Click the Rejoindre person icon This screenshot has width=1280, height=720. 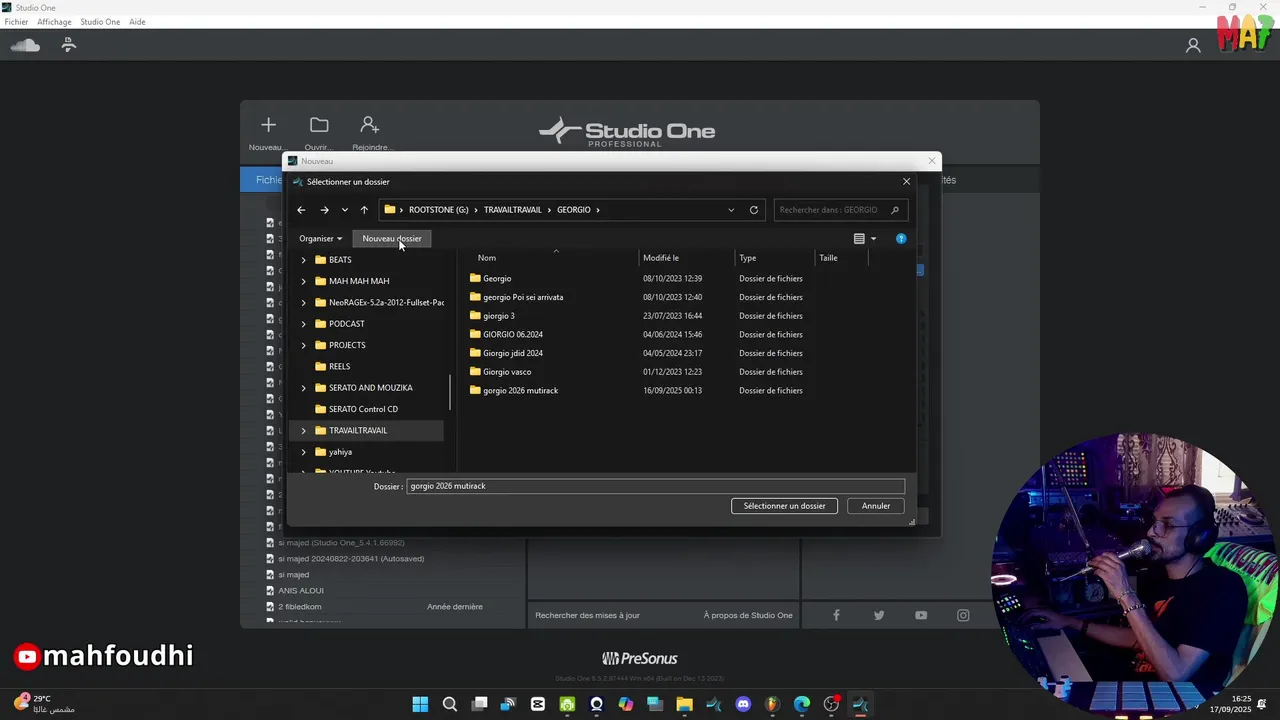tap(370, 125)
